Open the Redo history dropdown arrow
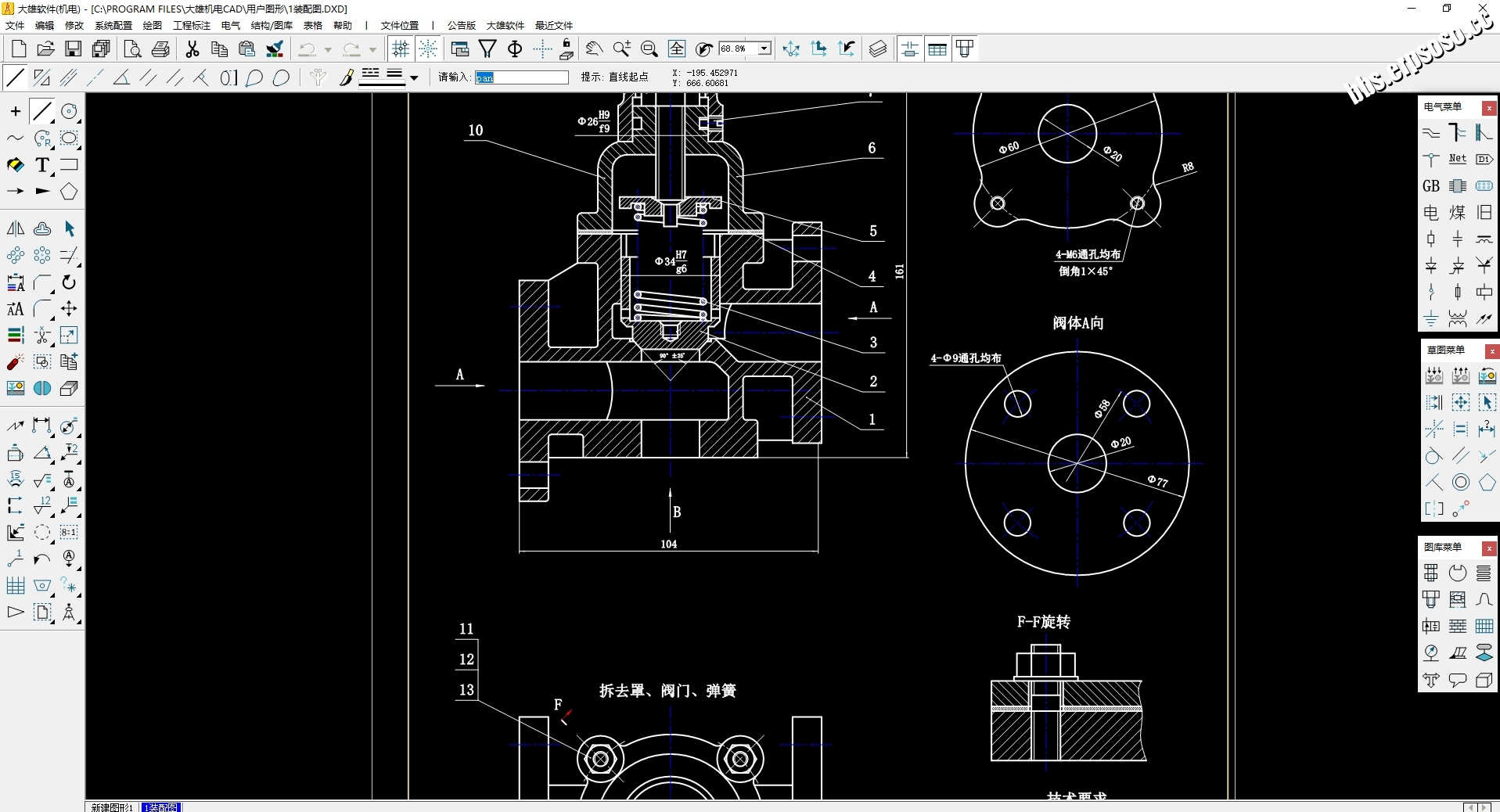The image size is (1500, 812). (372, 50)
